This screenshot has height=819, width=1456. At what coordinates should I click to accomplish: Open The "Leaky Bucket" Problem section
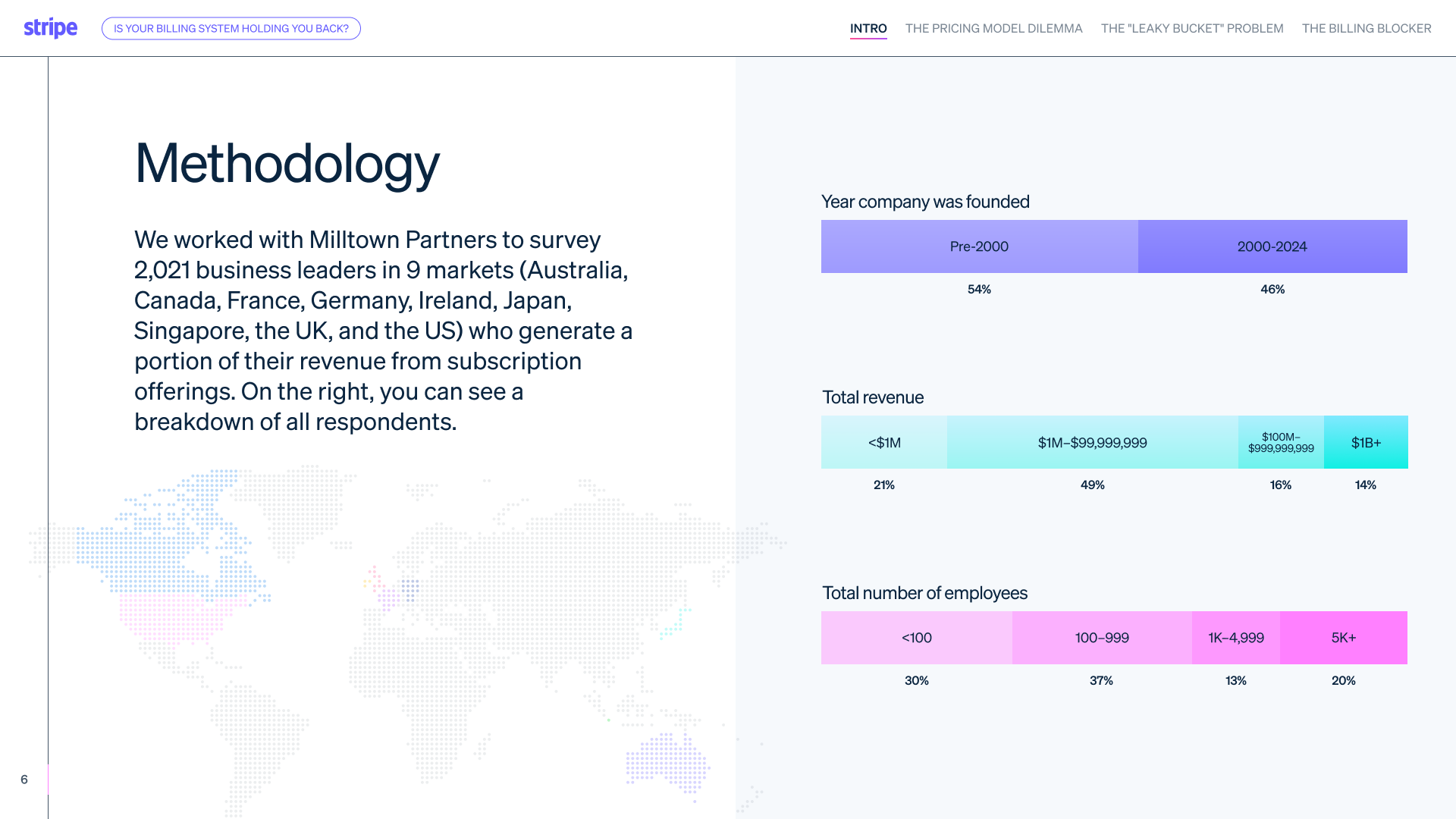pos(1192,28)
